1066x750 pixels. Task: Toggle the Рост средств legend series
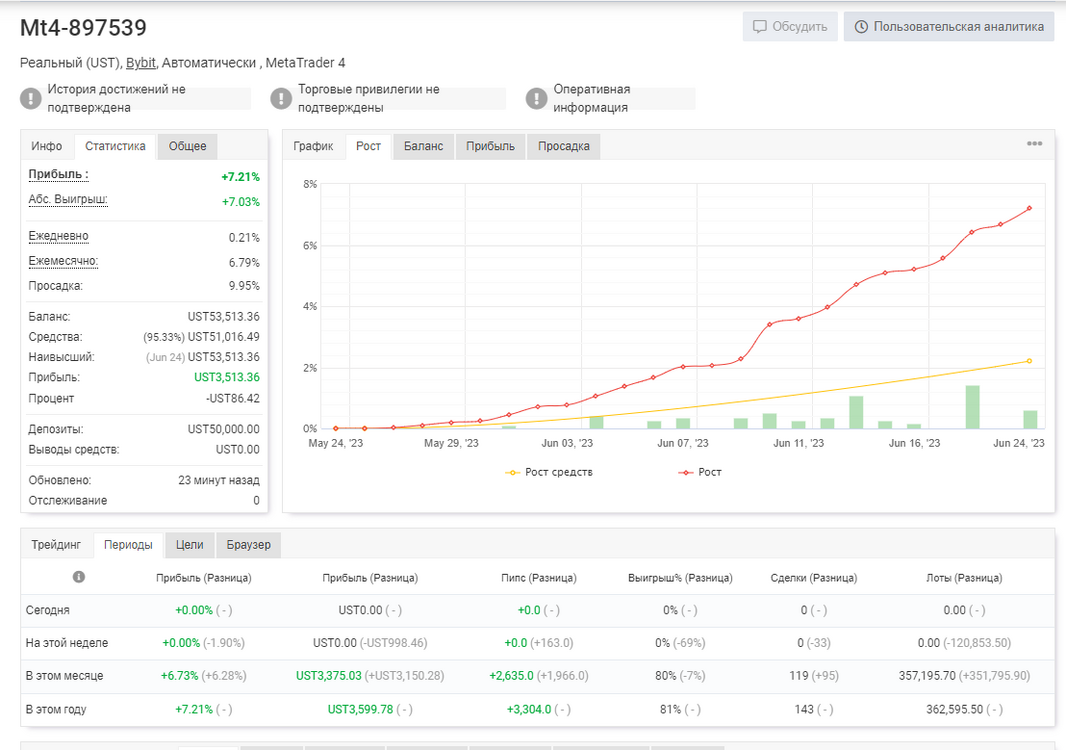[x=549, y=472]
